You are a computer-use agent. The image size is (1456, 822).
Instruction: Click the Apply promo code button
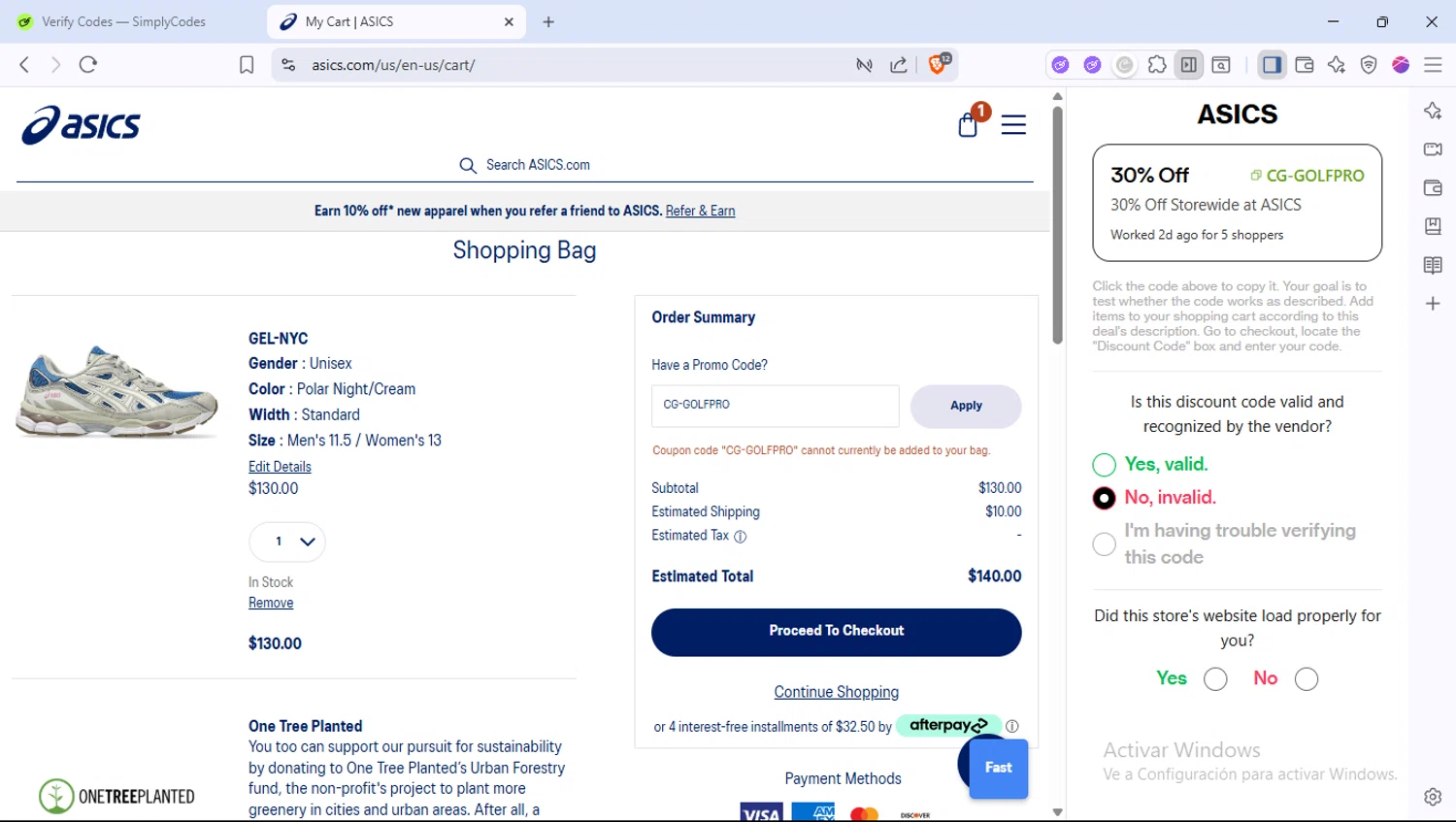(966, 406)
